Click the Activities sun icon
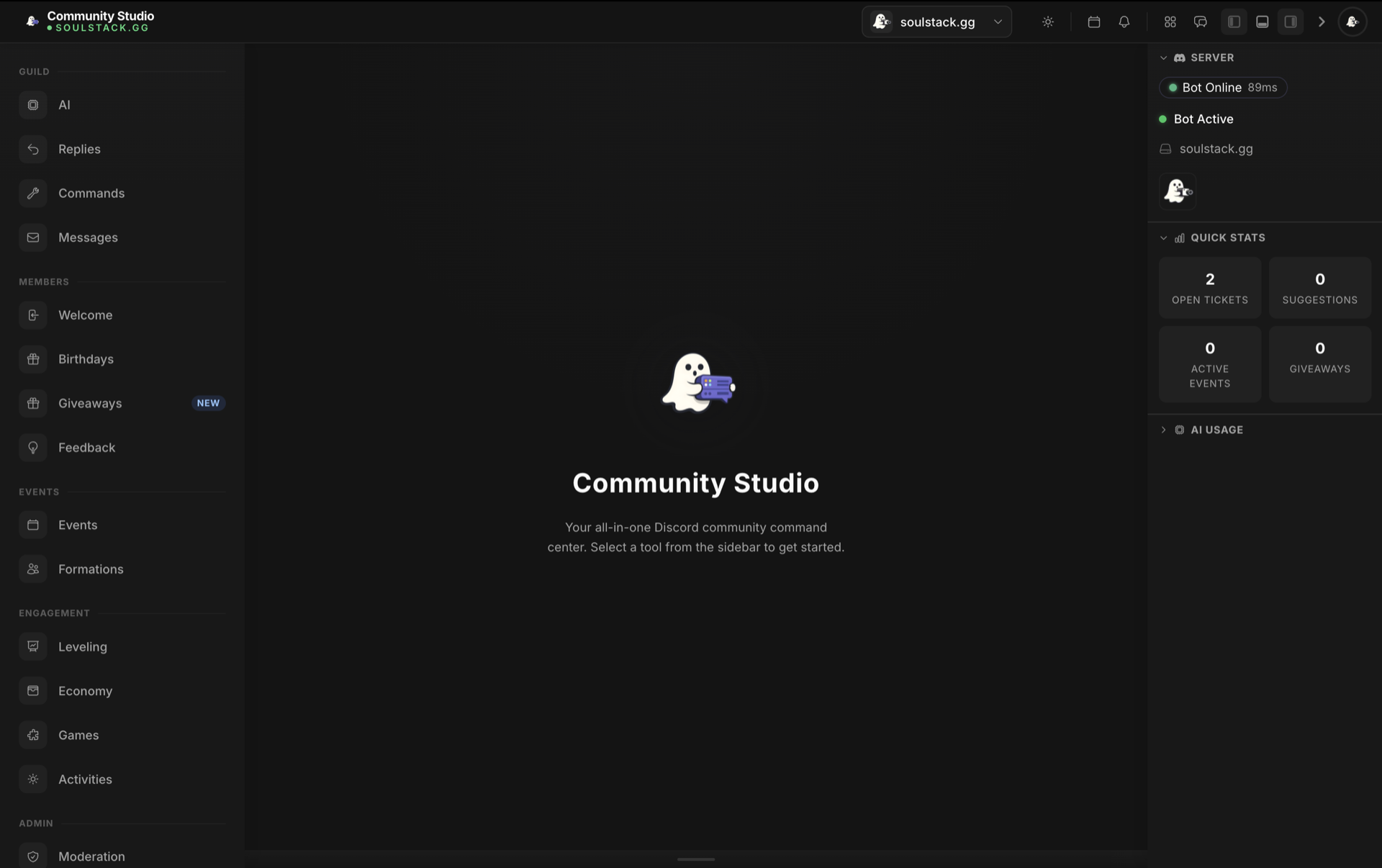This screenshot has height=868, width=1382. pyautogui.click(x=33, y=779)
